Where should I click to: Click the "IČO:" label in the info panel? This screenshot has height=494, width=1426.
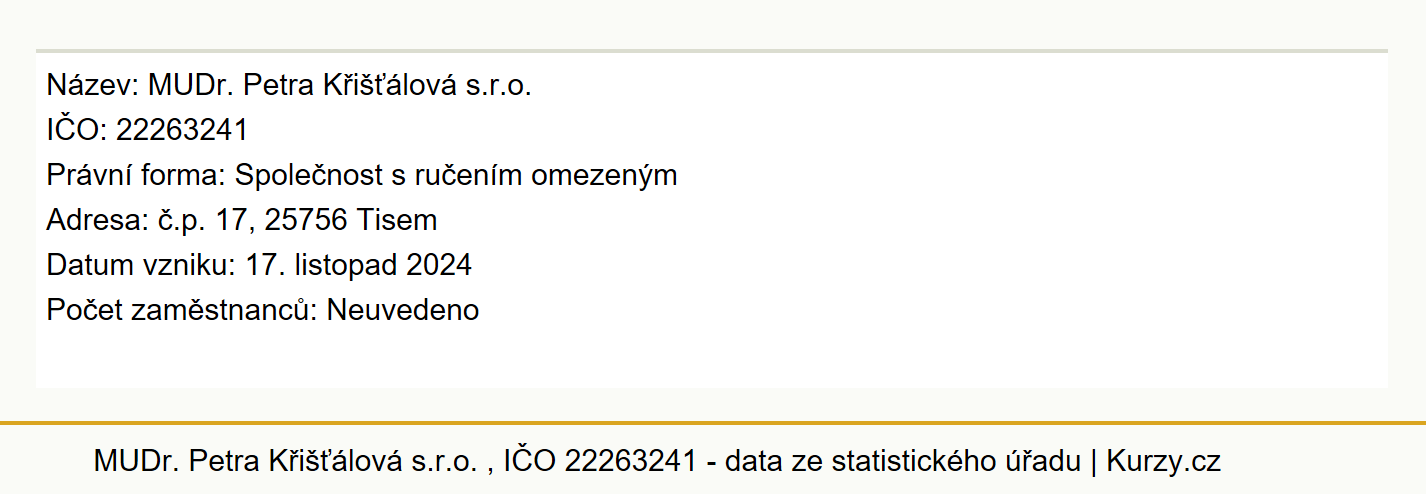coord(77,131)
